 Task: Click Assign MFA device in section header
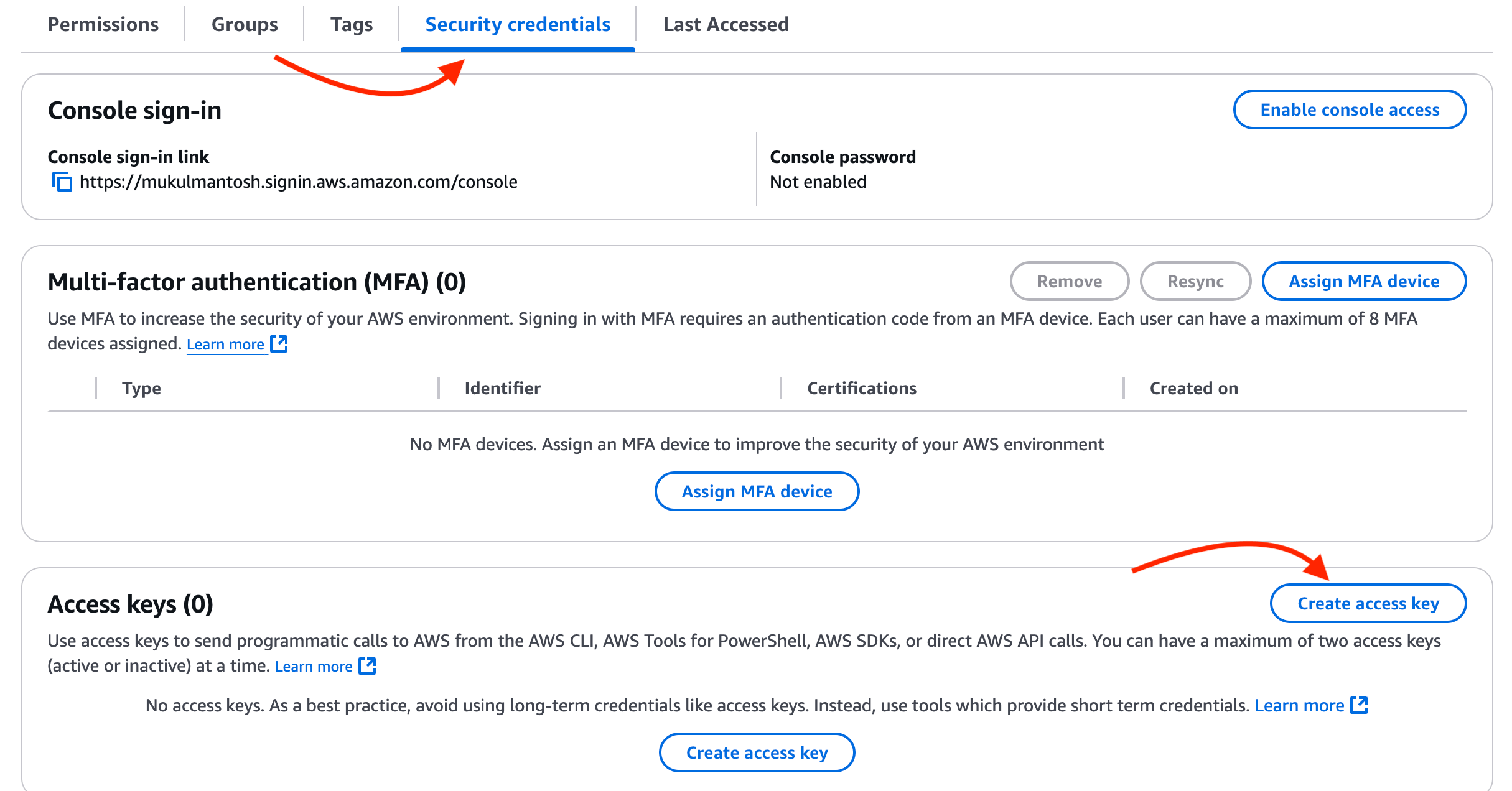click(1364, 282)
